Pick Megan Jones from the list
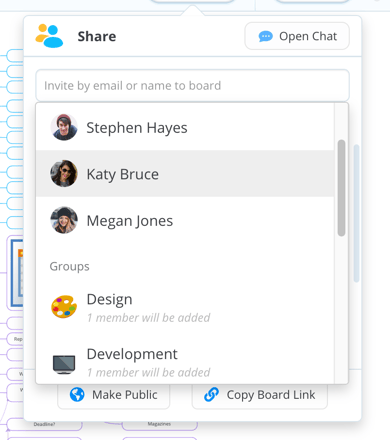Viewport: 390px width, 440px height. 185,220
